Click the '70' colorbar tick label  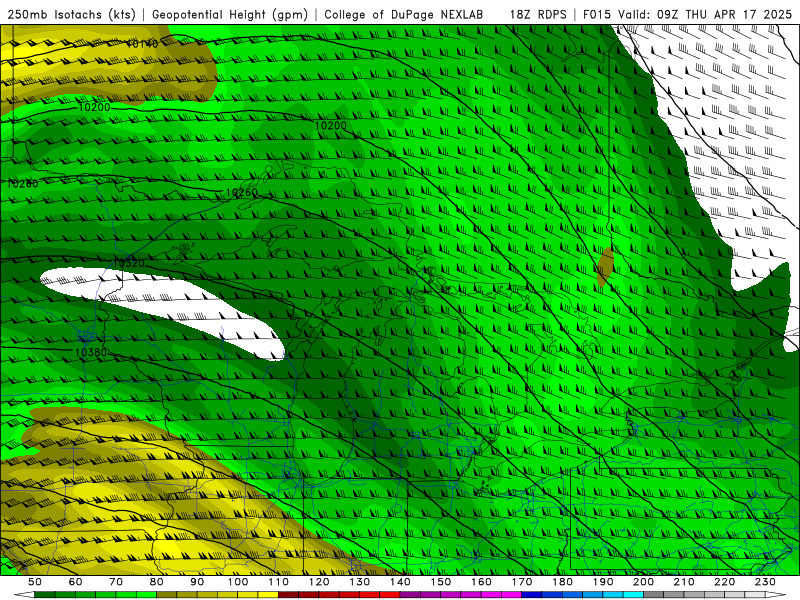(116, 582)
